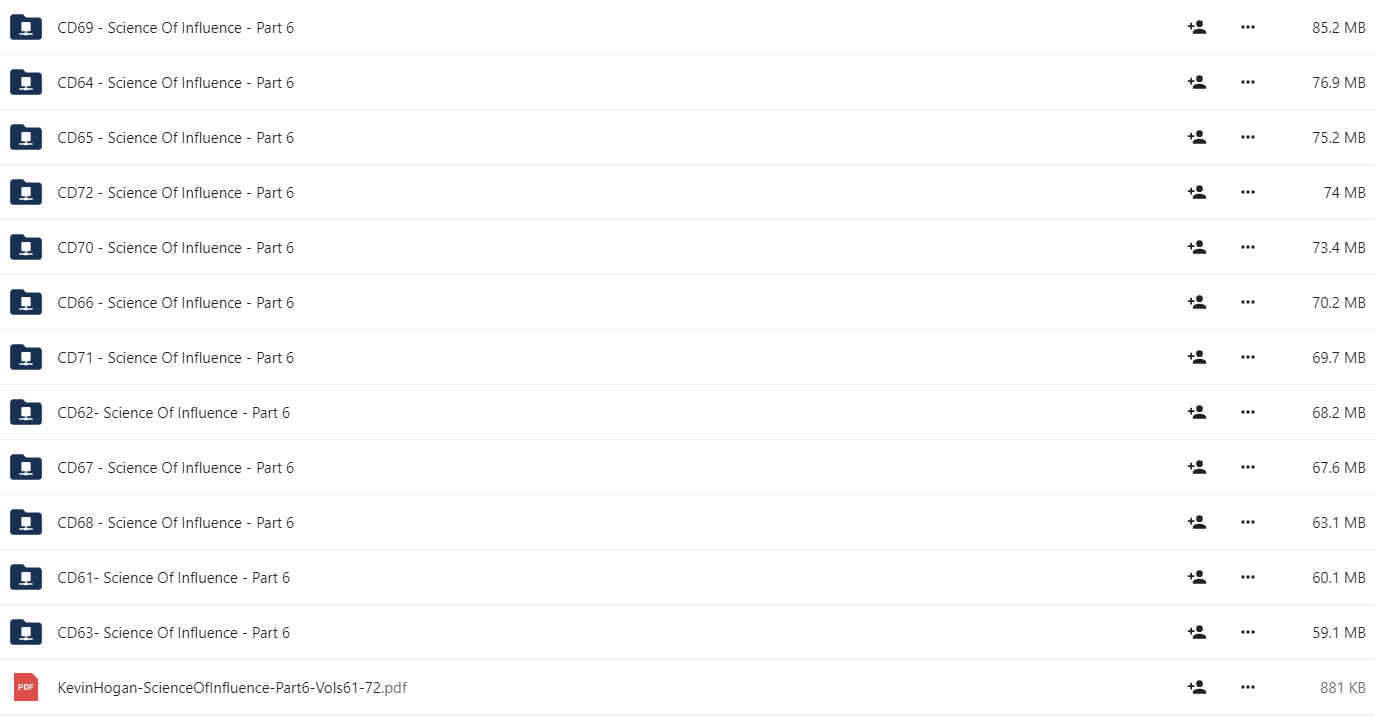Open KevinHogan-ScienceOfInfluence PDF file name

232,687
